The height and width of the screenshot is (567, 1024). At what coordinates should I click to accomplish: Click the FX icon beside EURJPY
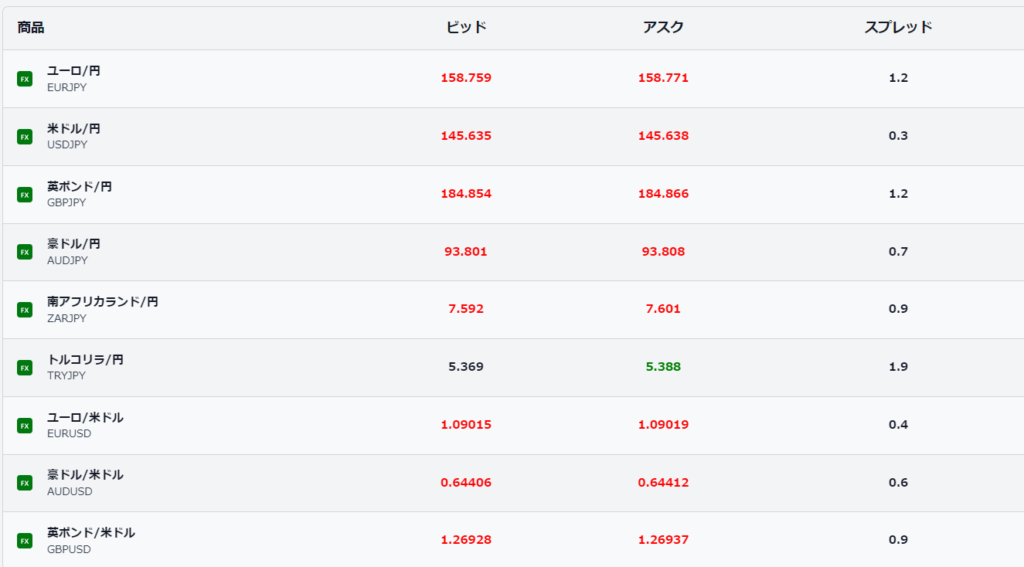click(x=25, y=79)
